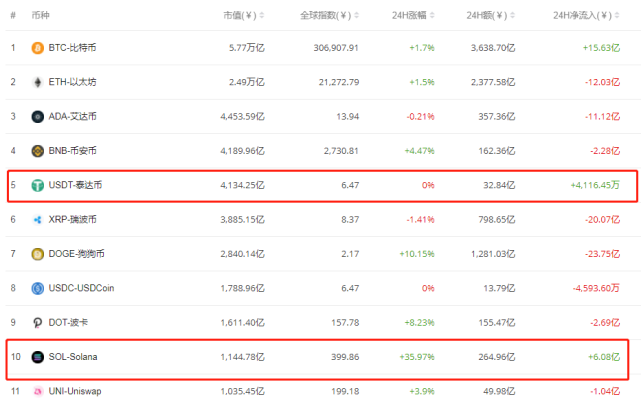
Task: Click SOL 24H volume 264.96亿
Action: point(497,357)
